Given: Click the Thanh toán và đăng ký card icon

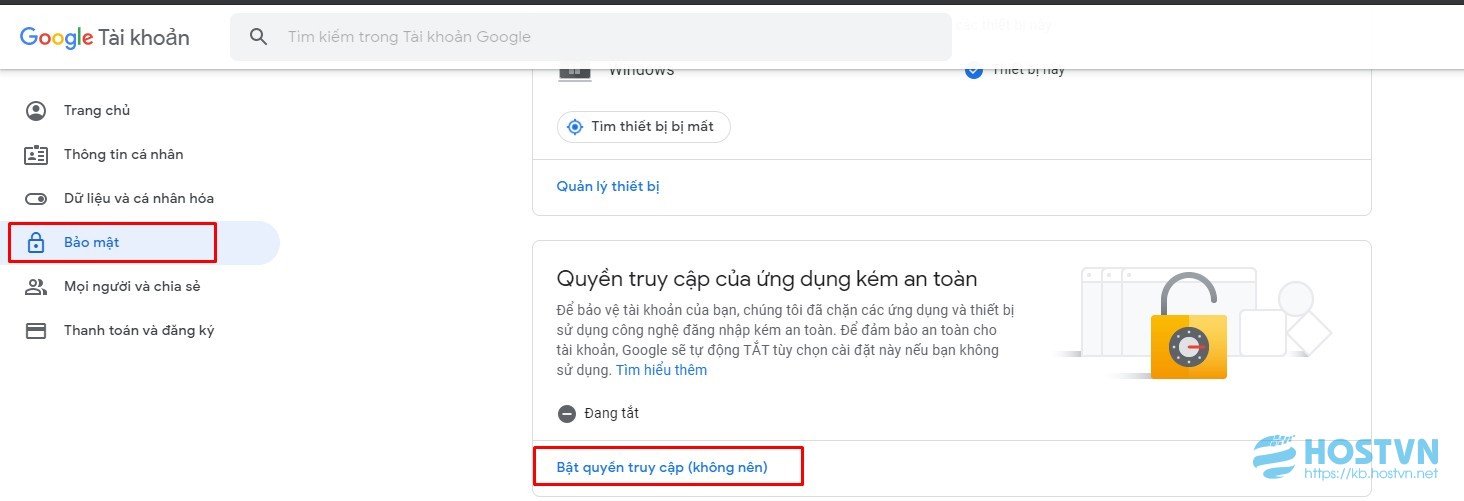Looking at the screenshot, I should tap(36, 331).
